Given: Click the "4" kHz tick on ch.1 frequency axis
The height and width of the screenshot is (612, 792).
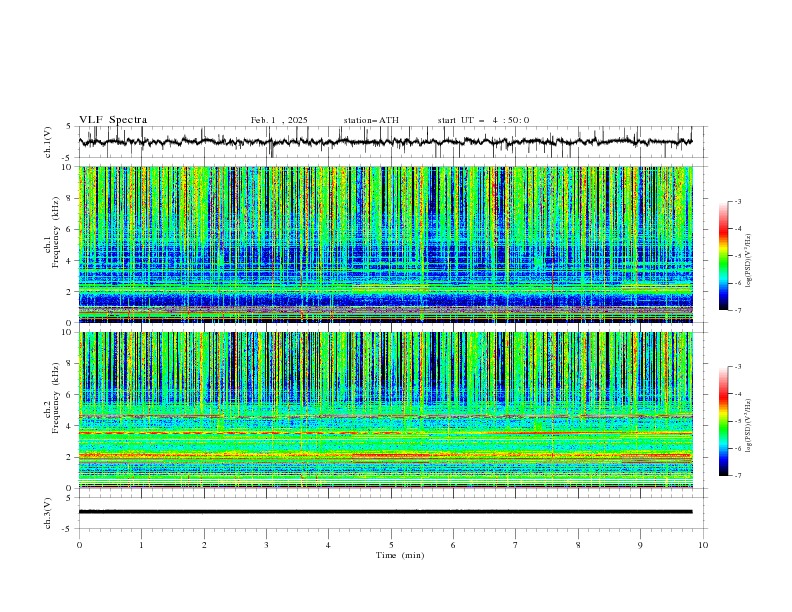Looking at the screenshot, I should click(70, 261).
